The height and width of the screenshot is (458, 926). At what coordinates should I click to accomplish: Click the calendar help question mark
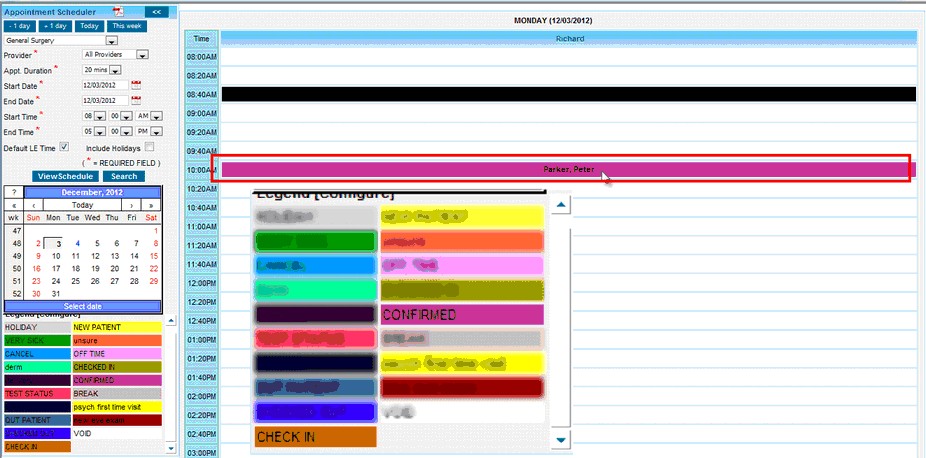click(14, 192)
